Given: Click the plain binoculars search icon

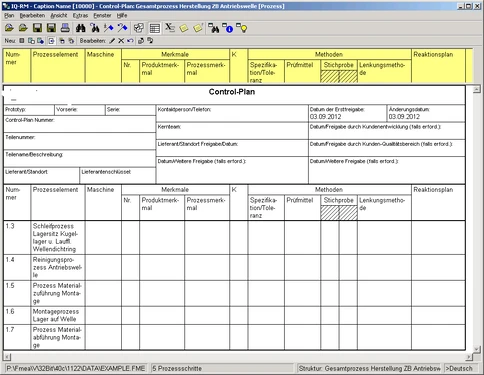Looking at the screenshot, I should (x=80, y=28).
